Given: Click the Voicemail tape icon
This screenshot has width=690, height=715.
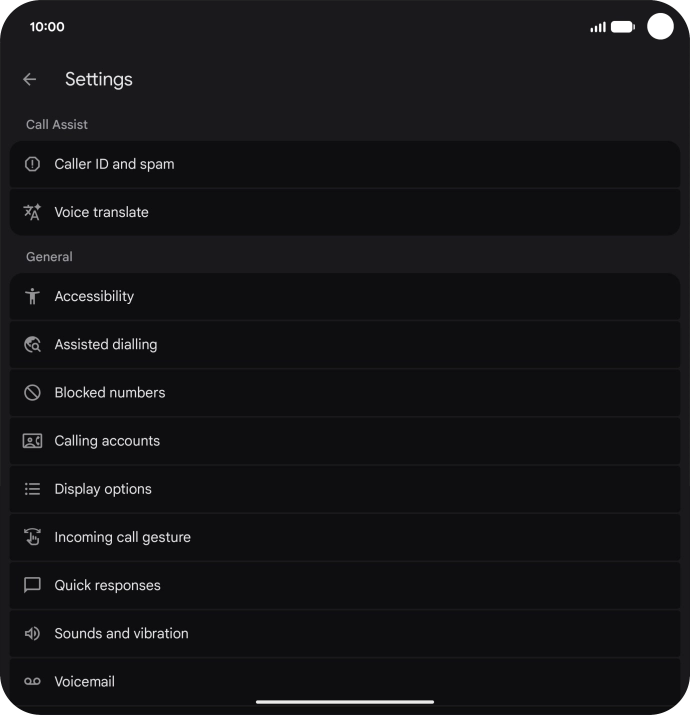Looking at the screenshot, I should point(32,681).
